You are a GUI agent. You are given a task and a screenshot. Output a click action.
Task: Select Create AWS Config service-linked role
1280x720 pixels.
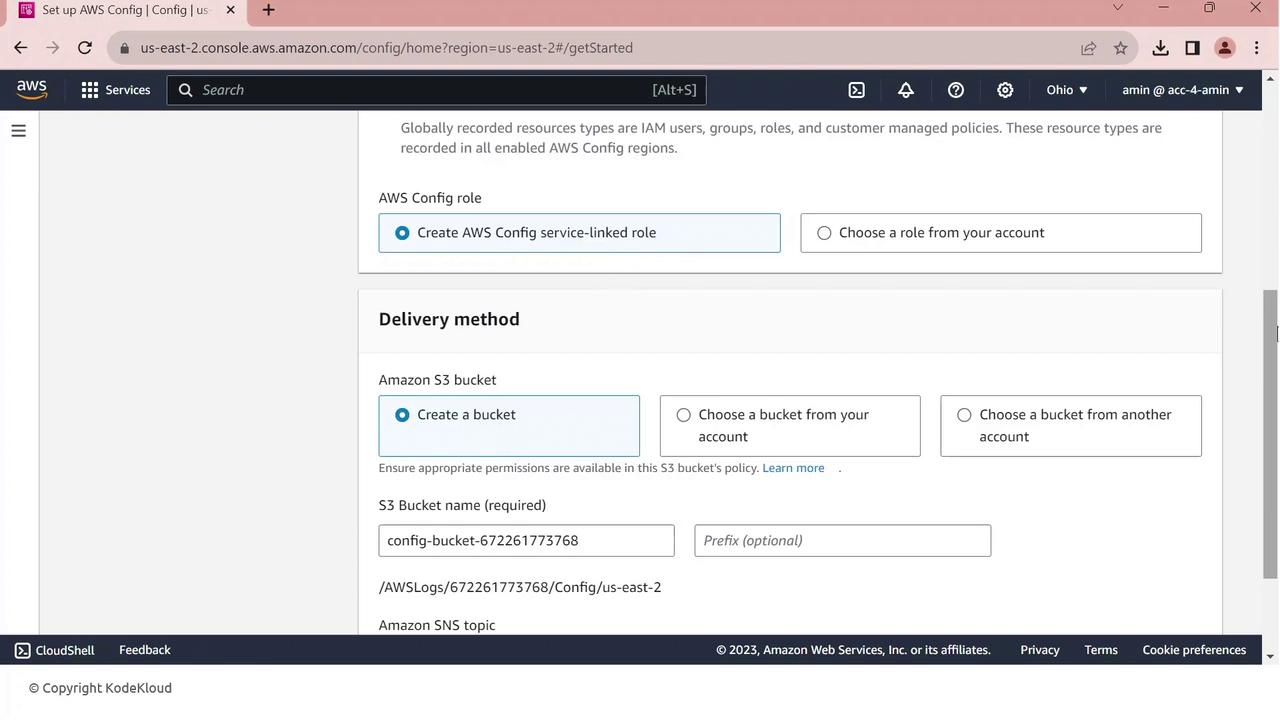pos(402,233)
